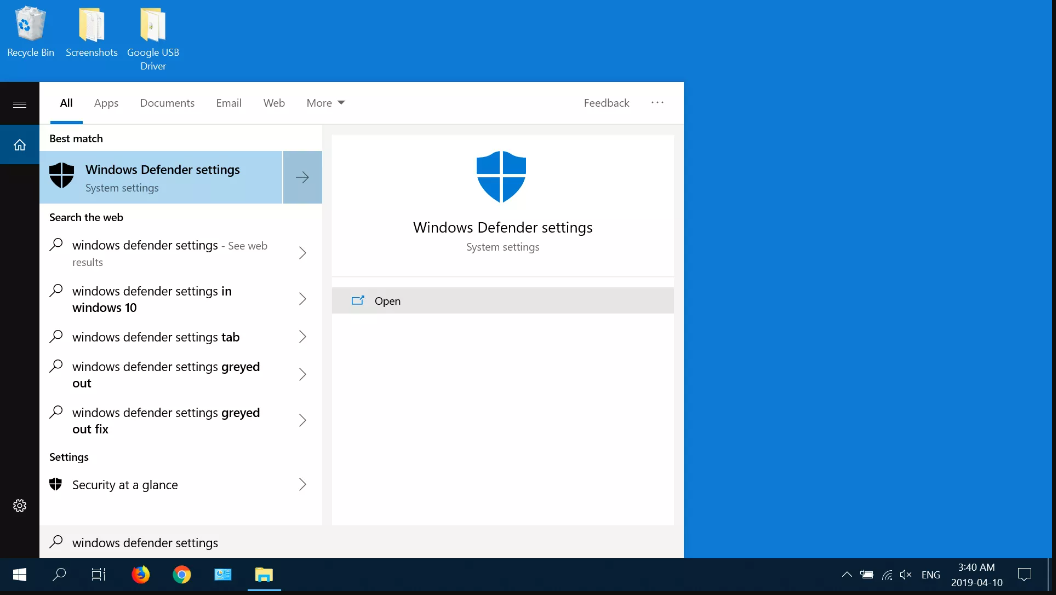
Task: Click the Windows Start button
Action: (x=20, y=575)
